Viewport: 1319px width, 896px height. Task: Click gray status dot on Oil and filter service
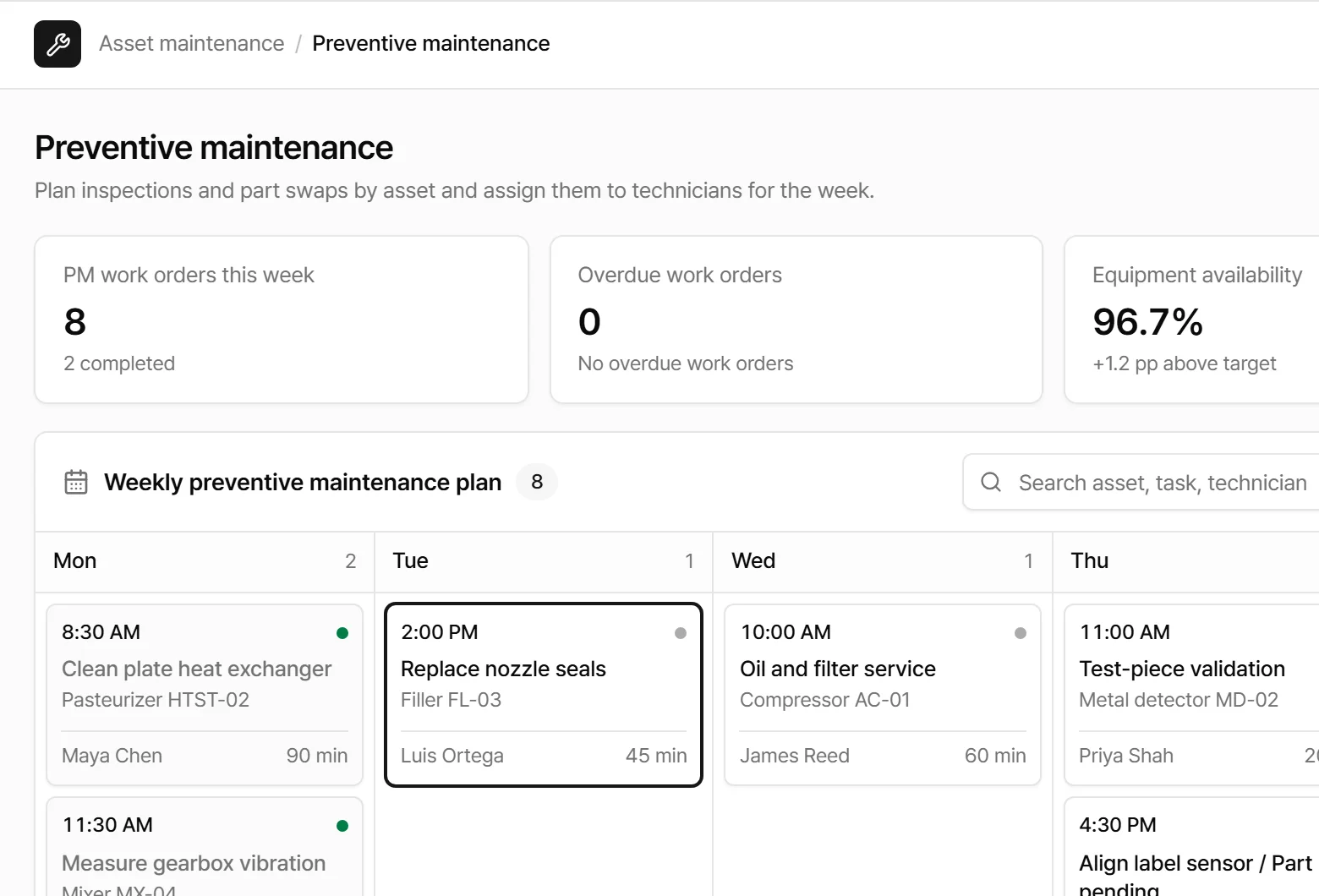[1021, 633]
